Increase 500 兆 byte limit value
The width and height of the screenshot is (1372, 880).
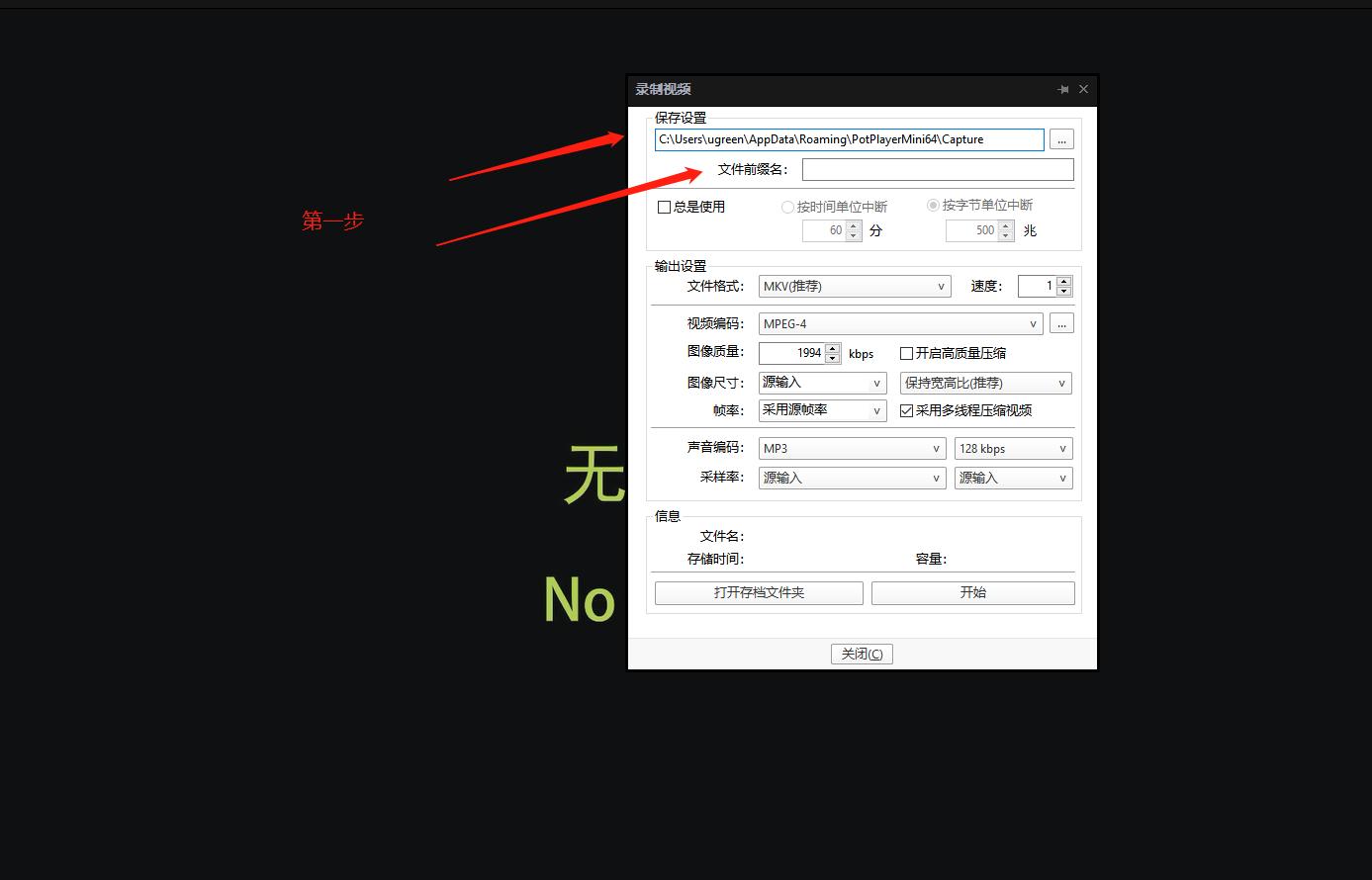click(1006, 225)
